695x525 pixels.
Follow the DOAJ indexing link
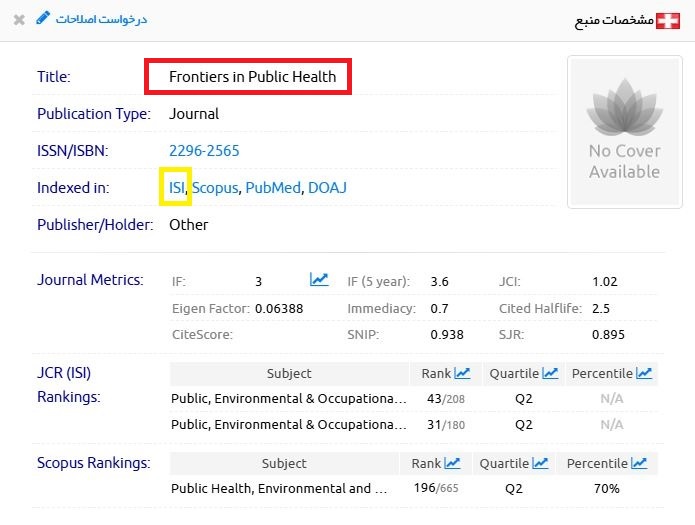coord(327,188)
